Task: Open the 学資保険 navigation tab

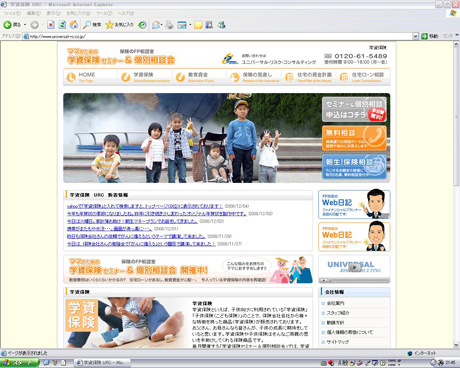Action: point(145,77)
